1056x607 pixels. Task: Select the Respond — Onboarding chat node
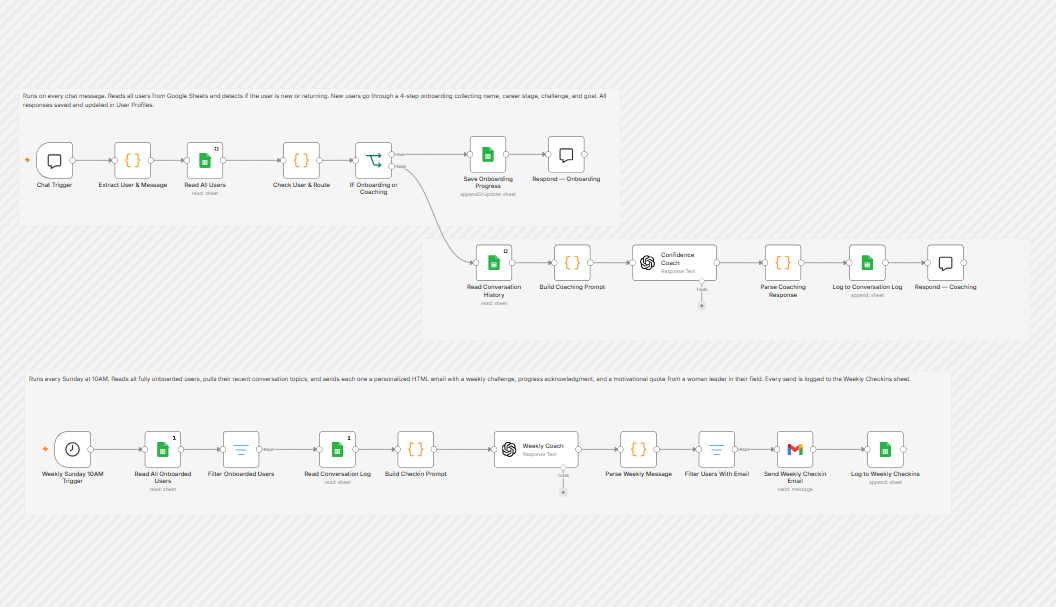click(566, 154)
